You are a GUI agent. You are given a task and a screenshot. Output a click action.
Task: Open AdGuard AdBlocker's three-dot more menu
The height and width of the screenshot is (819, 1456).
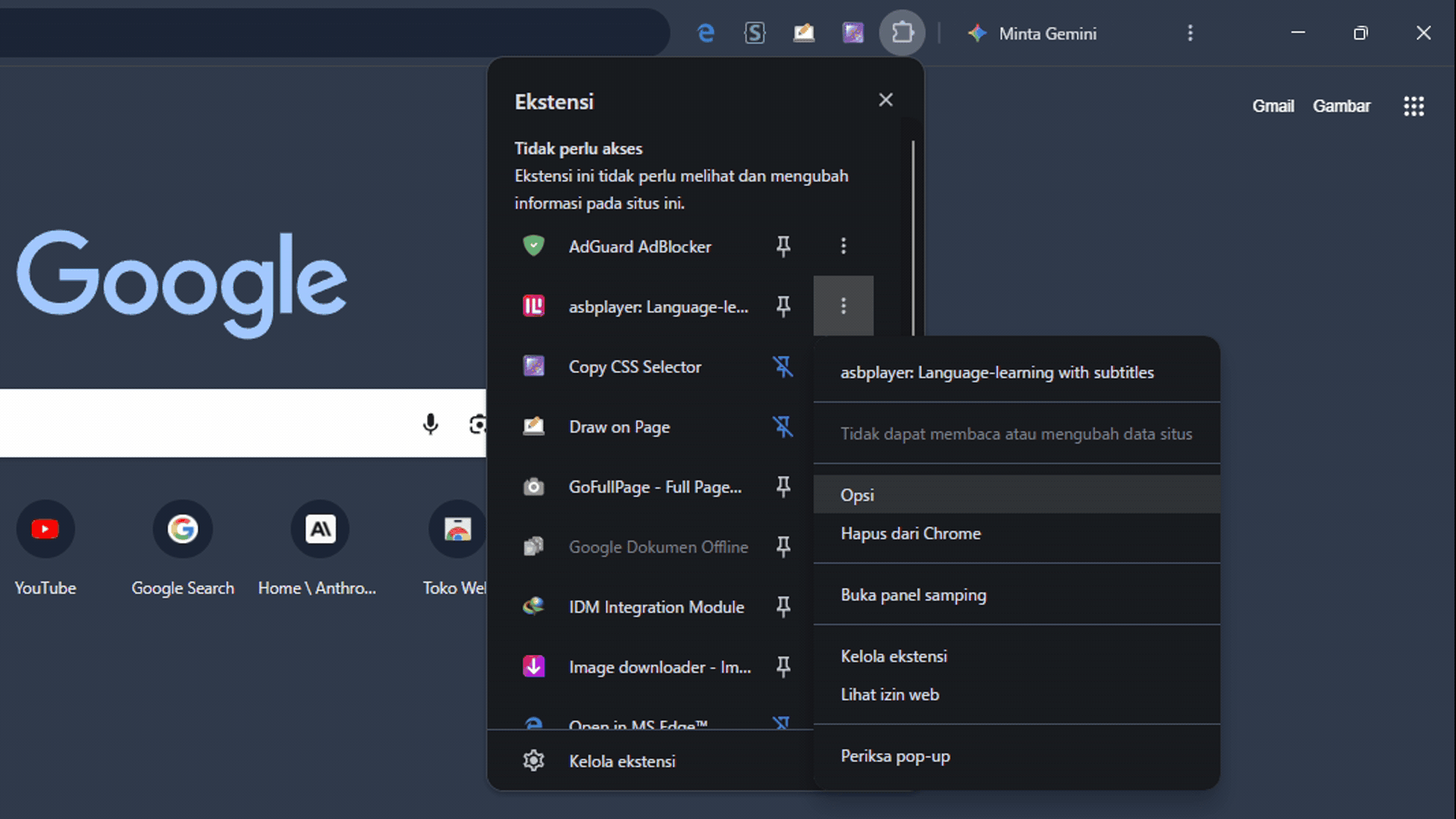pos(843,246)
